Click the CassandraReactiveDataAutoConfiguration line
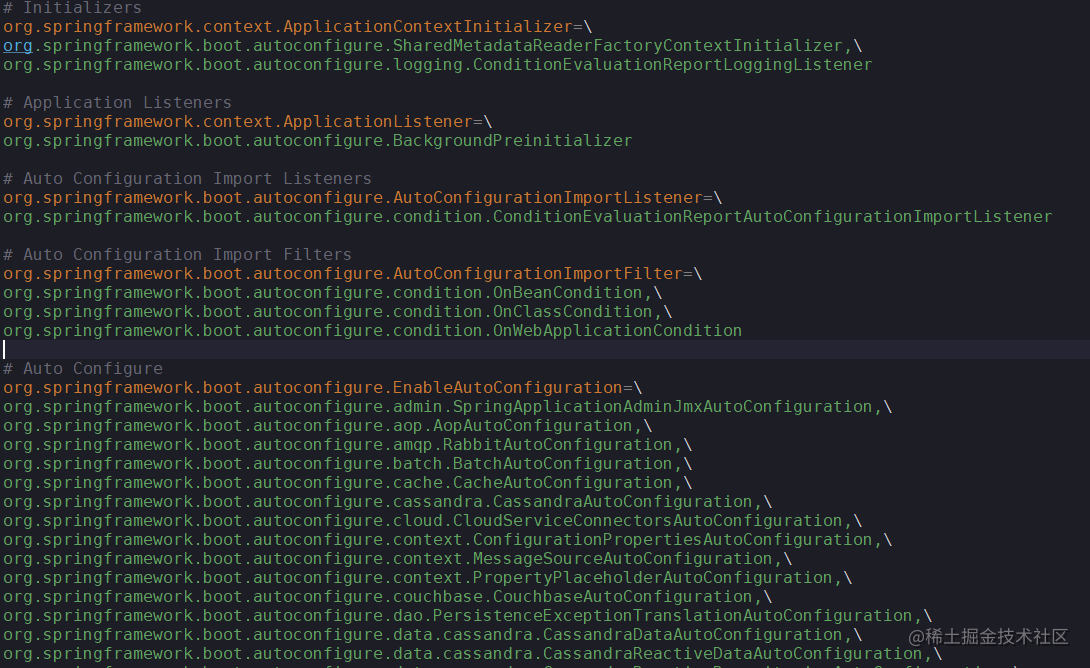Screen dimensions: 1090x668 pos(473,654)
